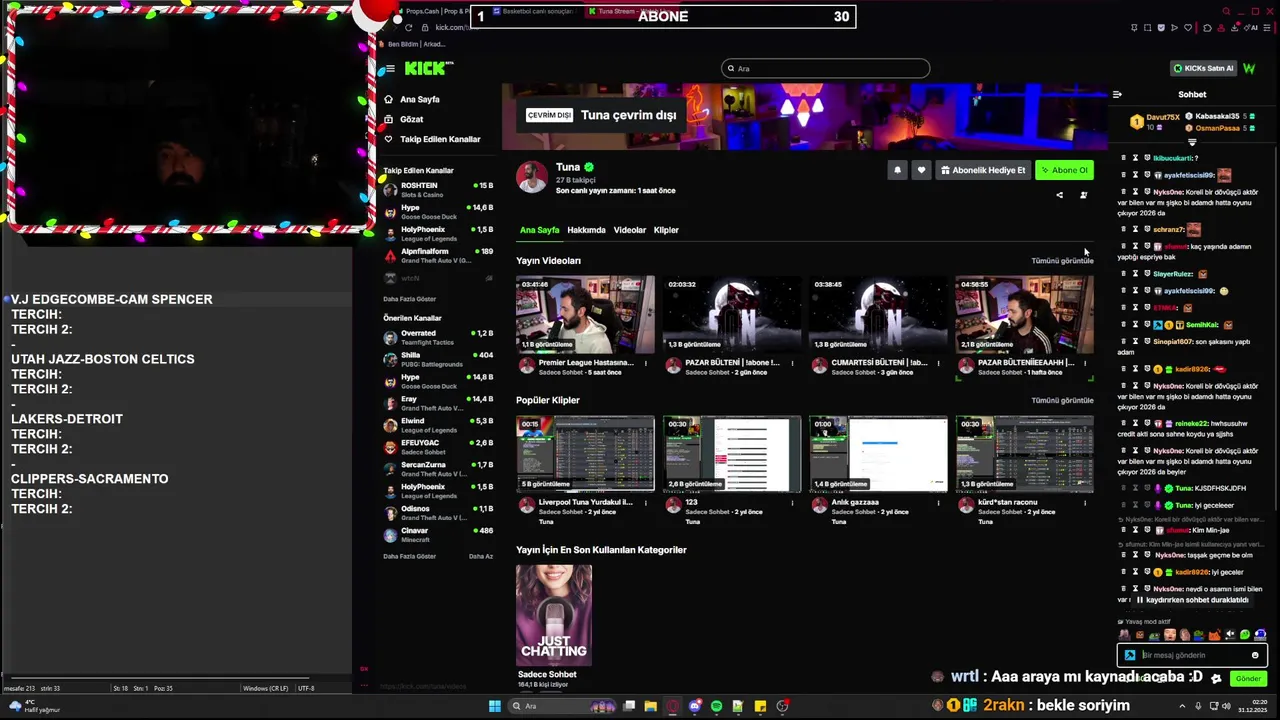Open the browser AI button
The height and width of the screenshot is (720, 1280).
point(1250,28)
